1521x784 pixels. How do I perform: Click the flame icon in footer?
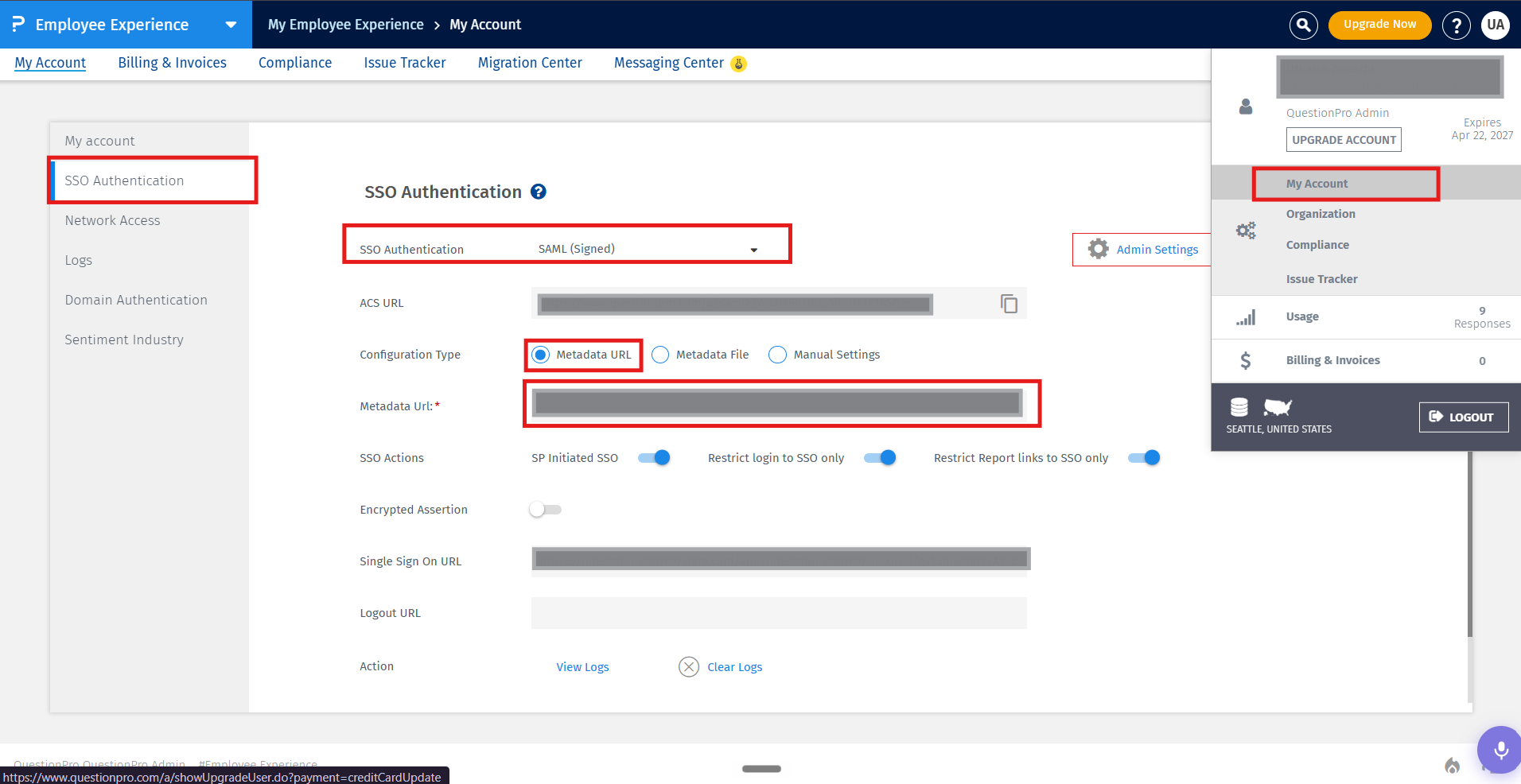click(x=1453, y=766)
